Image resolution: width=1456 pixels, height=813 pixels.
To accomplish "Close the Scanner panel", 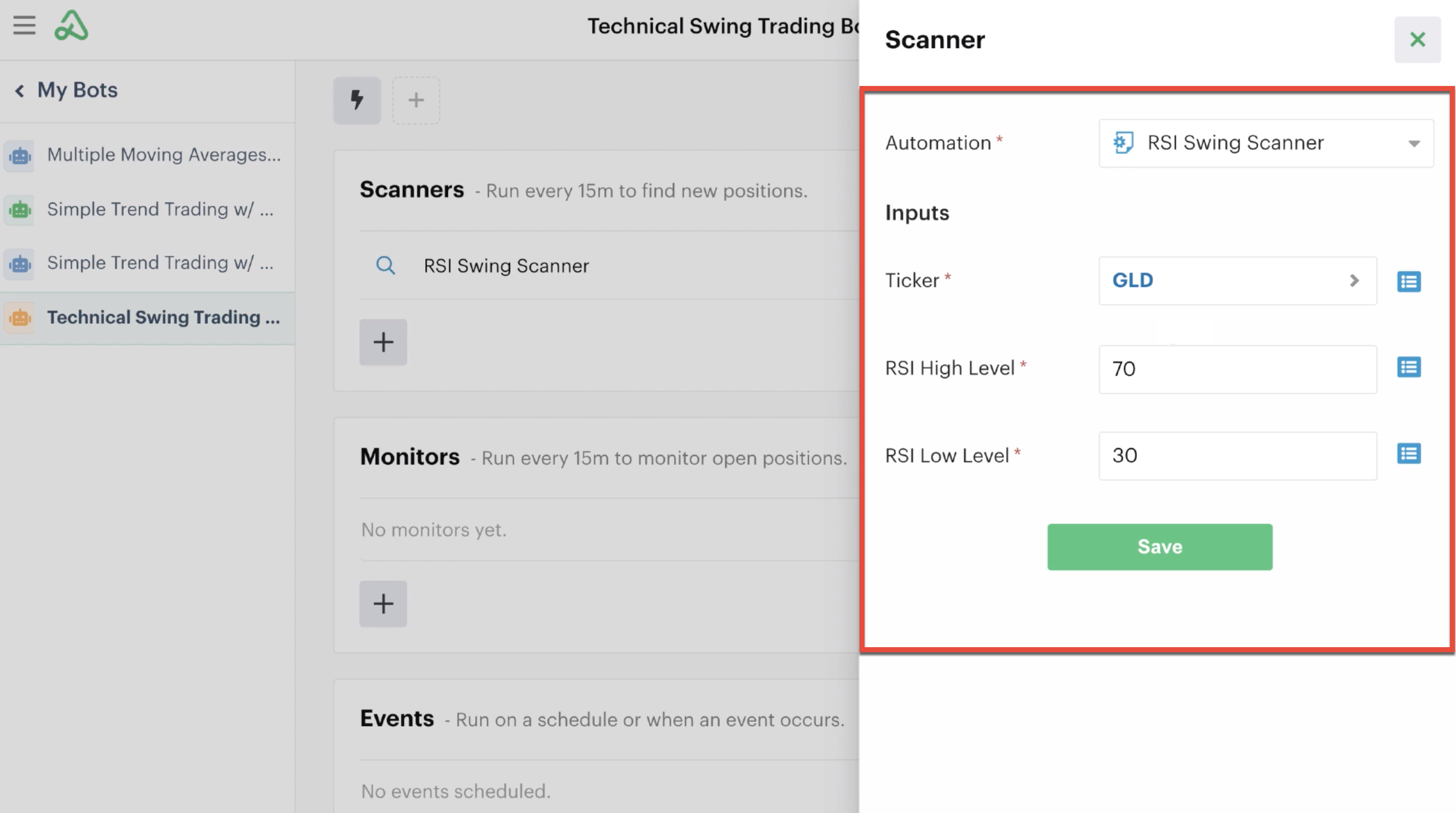I will click(x=1417, y=39).
